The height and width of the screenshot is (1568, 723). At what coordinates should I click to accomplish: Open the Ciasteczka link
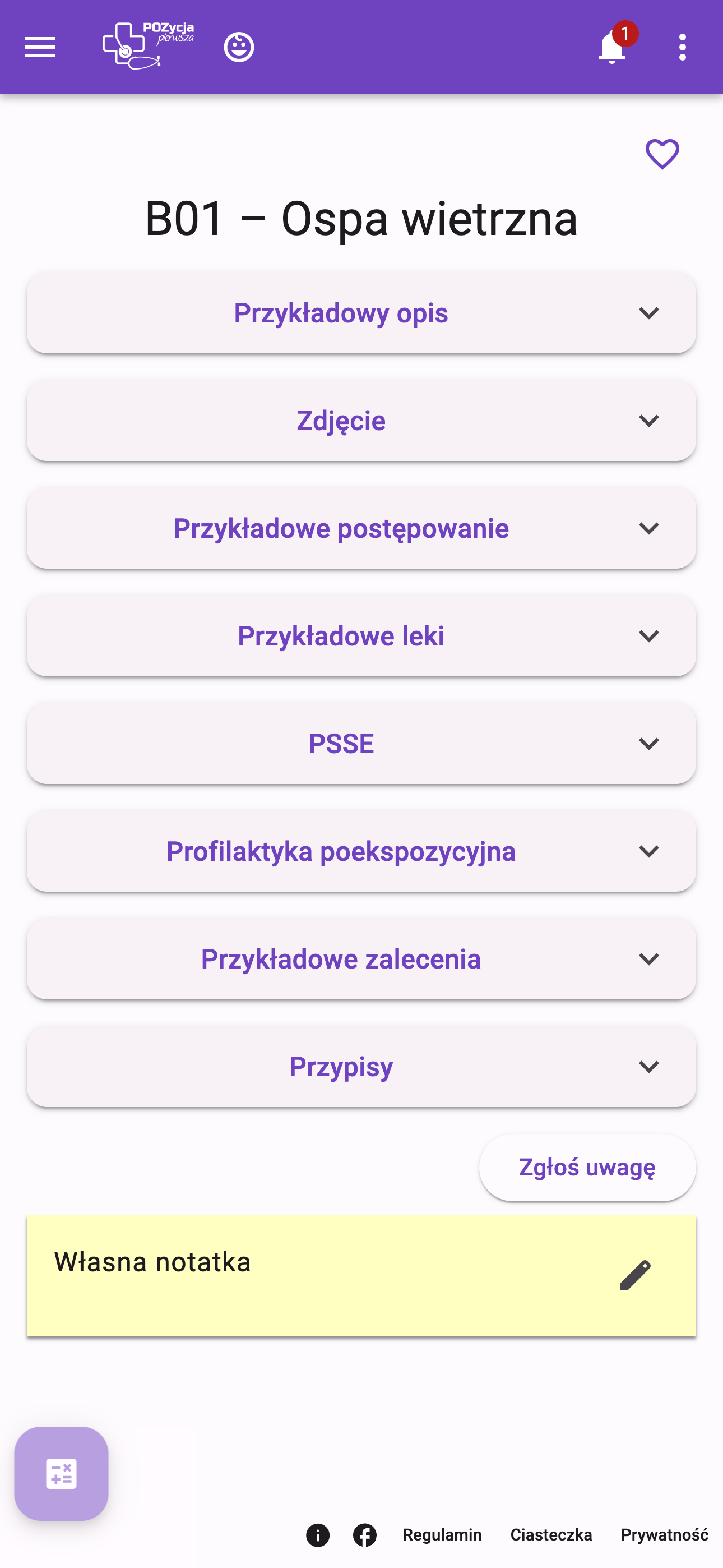[x=551, y=1535]
